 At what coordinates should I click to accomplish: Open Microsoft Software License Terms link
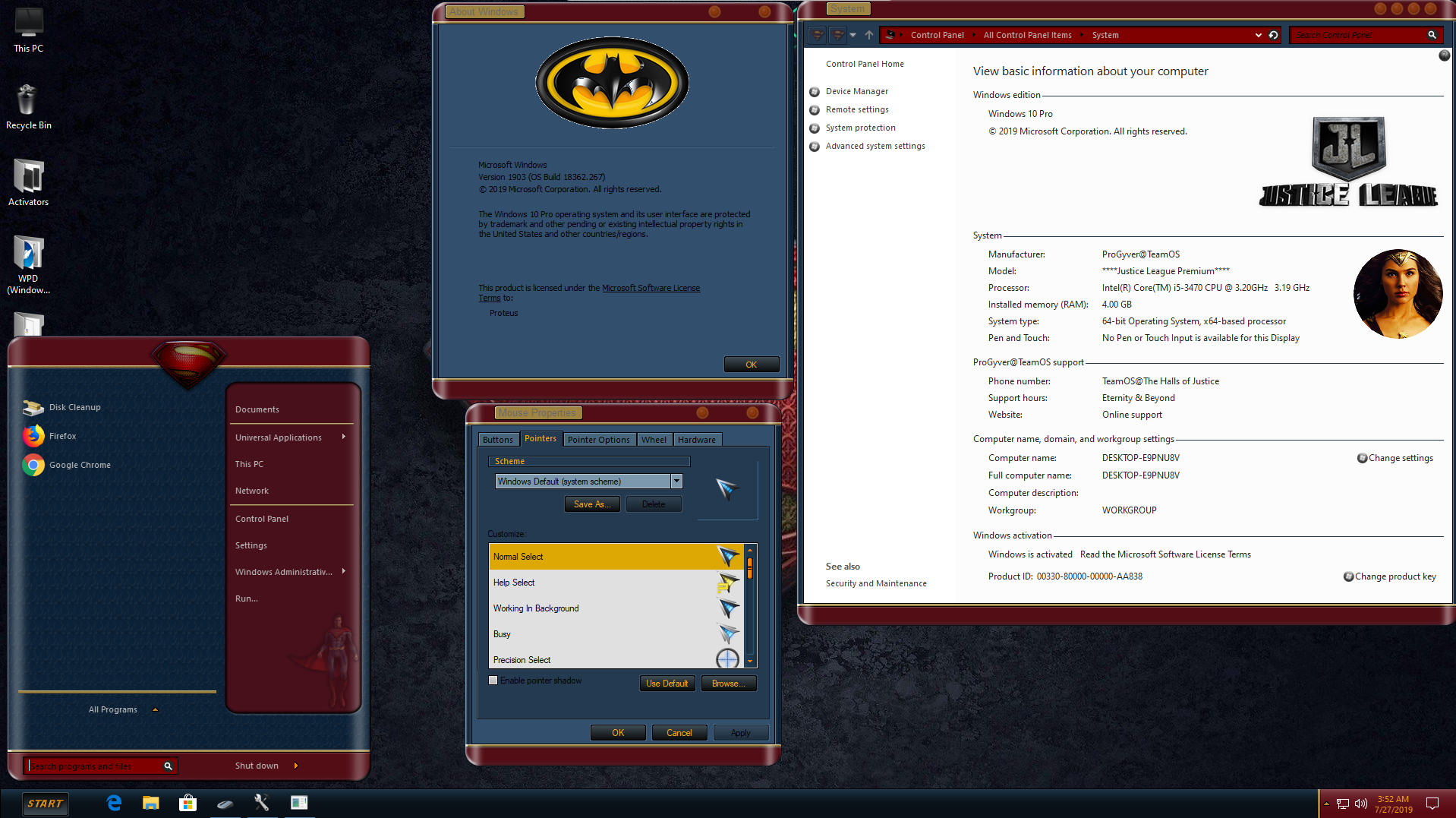(x=589, y=292)
